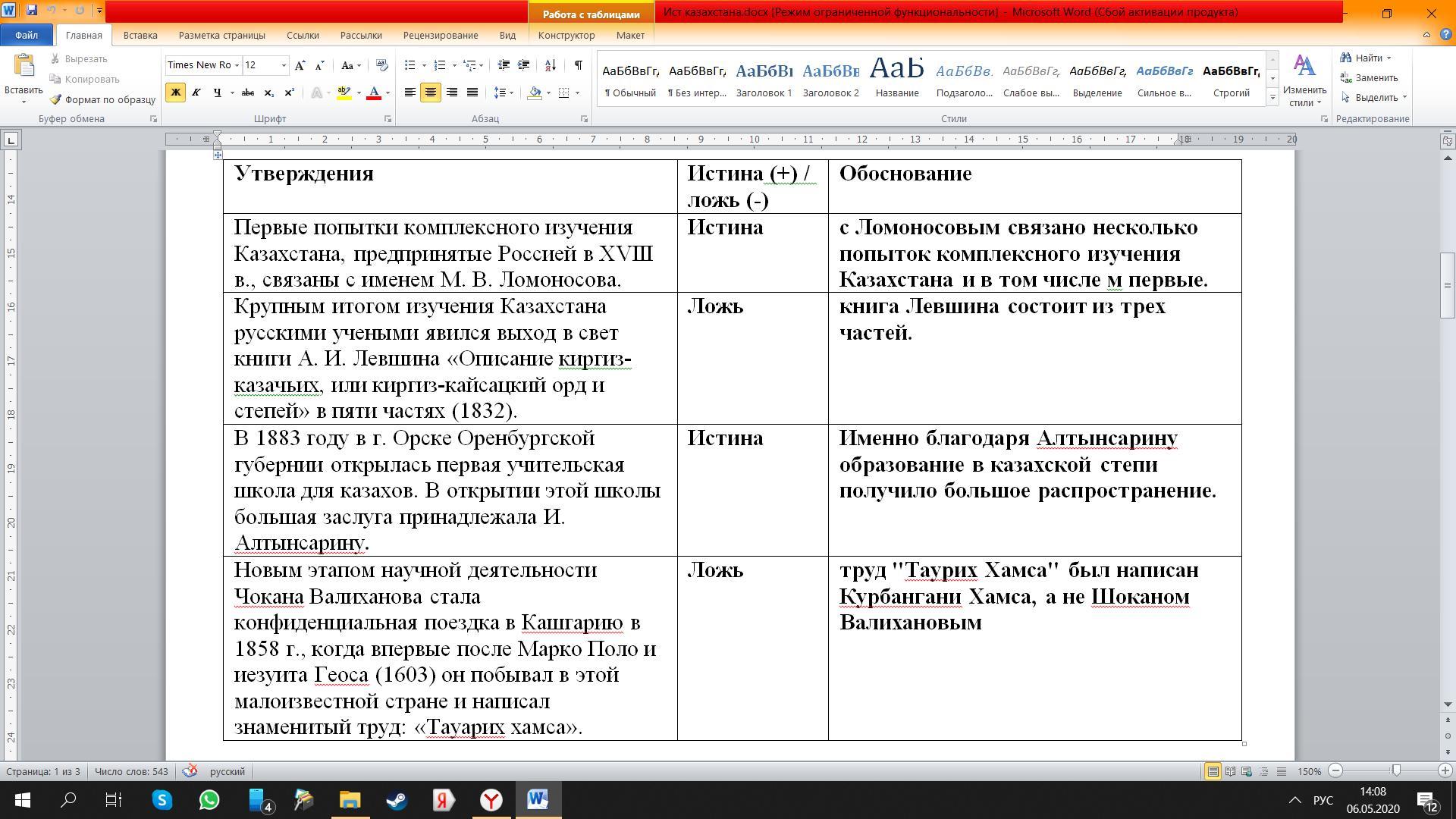1456x819 pixels.
Task: Open the font name dropdown
Action: (237, 65)
